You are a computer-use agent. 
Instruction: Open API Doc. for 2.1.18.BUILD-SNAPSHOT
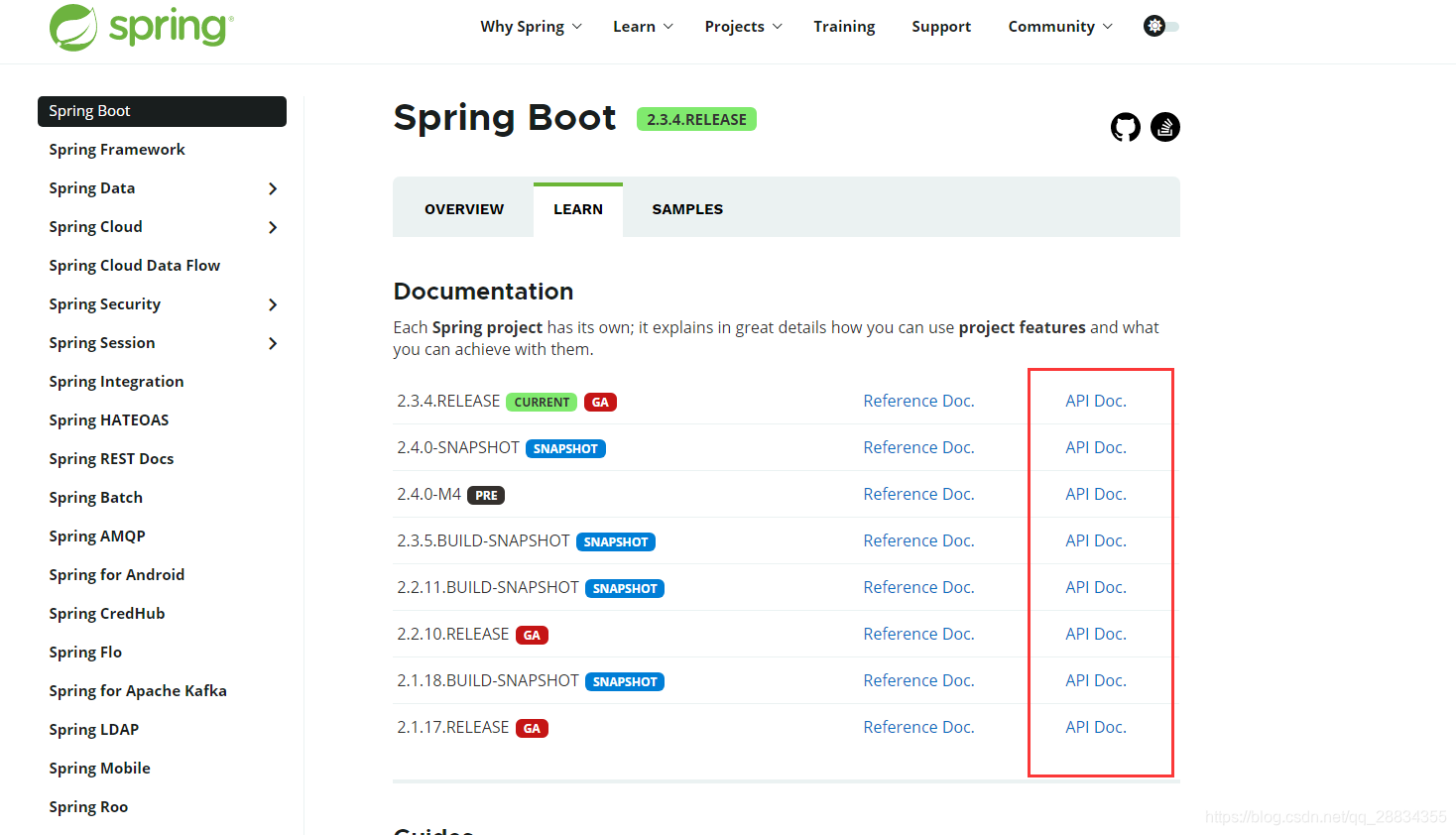pos(1096,680)
